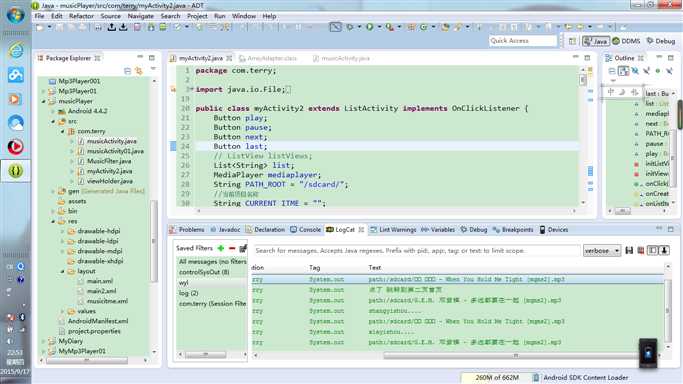This screenshot has width=683, height=384.
Task: Toggle Hide Fields in Outline view
Action: pyautogui.click(x=635, y=71)
